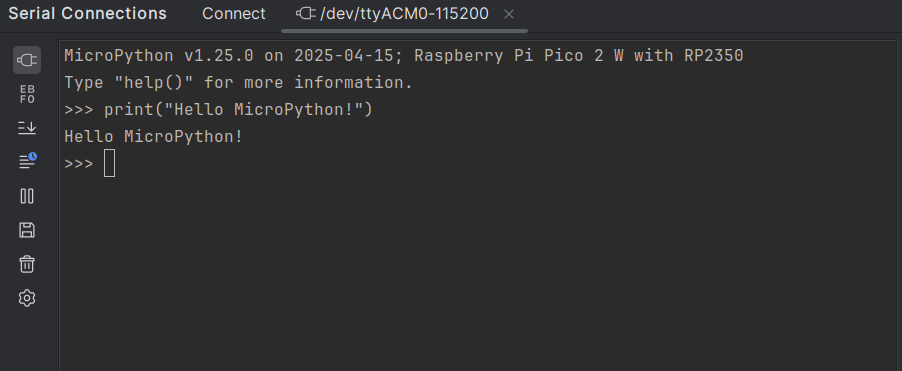Close the /dev/ttyACM0-115200 tab
This screenshot has height=371, width=902.
point(509,14)
